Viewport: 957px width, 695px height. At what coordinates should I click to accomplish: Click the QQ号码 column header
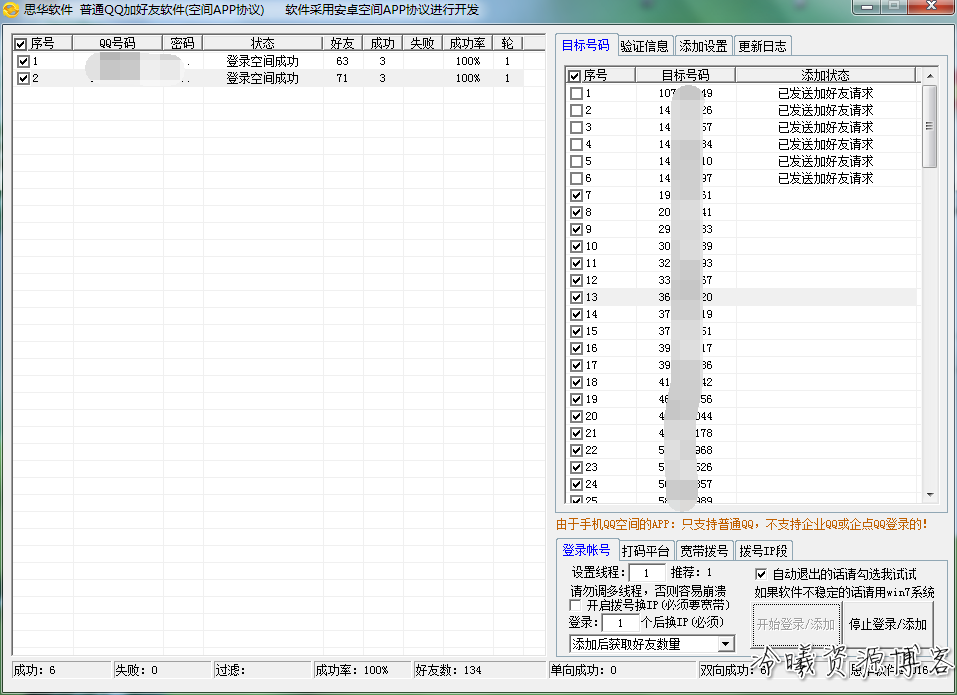tap(117, 43)
